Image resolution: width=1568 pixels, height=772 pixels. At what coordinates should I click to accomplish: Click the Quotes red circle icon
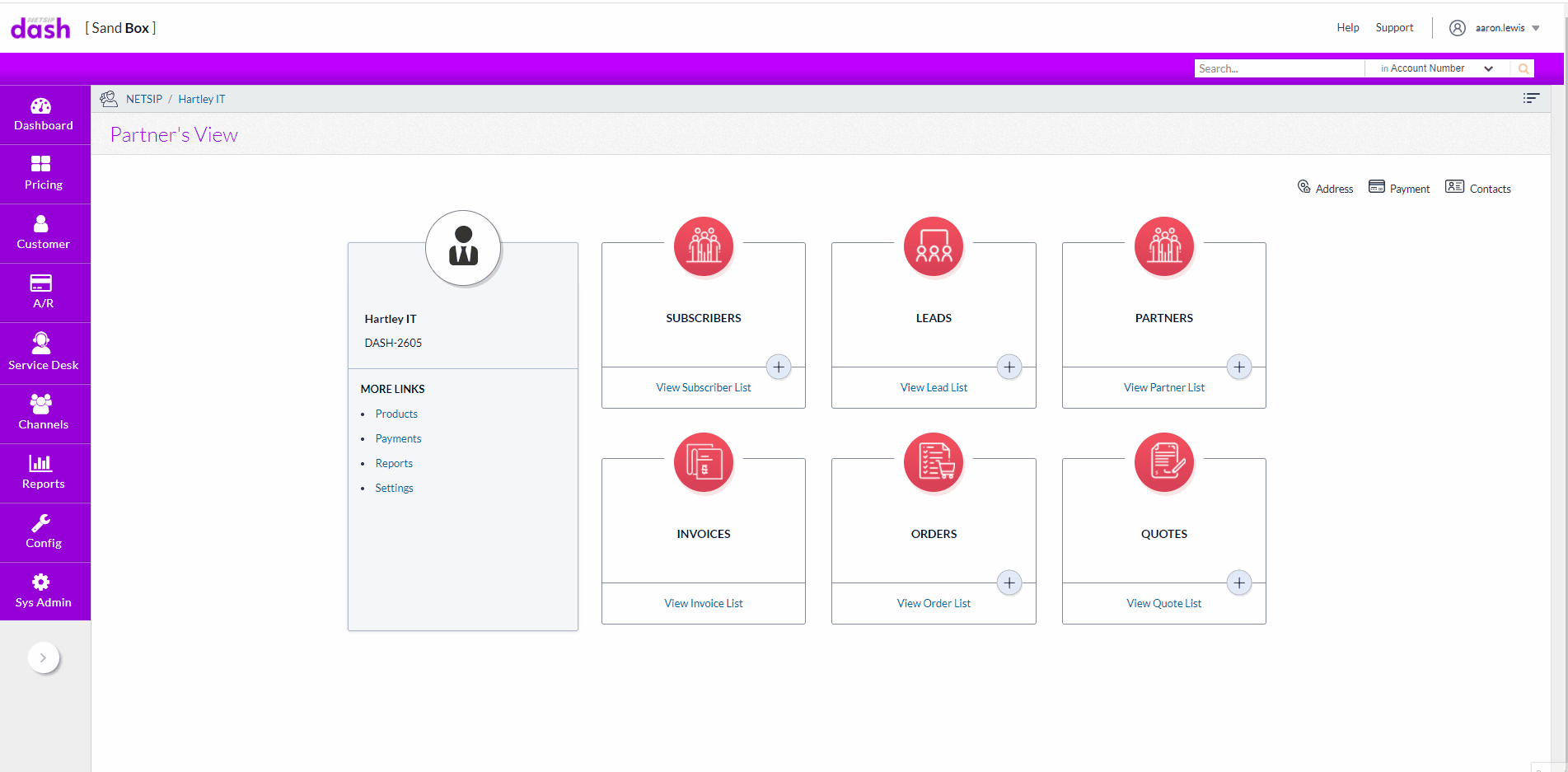coord(1164,462)
